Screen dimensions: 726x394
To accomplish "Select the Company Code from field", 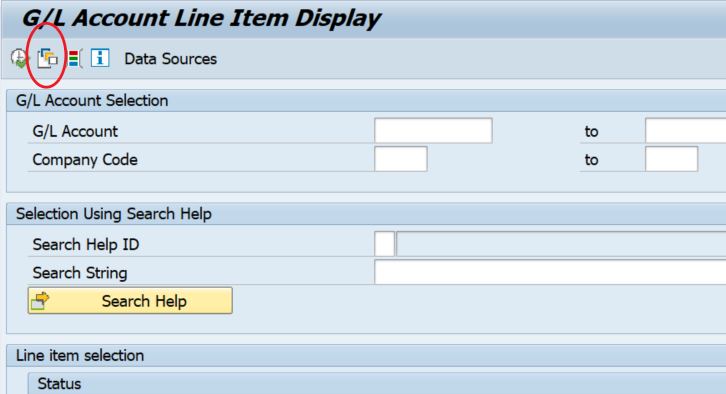I will pyautogui.click(x=401, y=159).
